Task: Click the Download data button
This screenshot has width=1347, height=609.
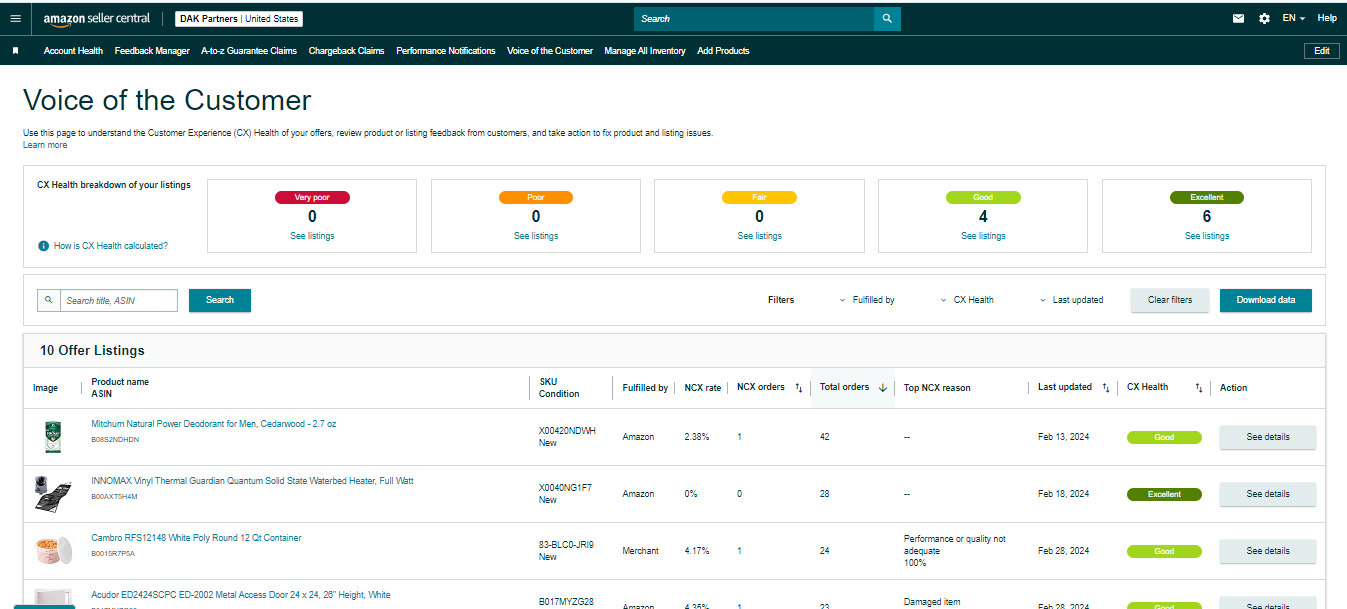Action: coord(1266,300)
